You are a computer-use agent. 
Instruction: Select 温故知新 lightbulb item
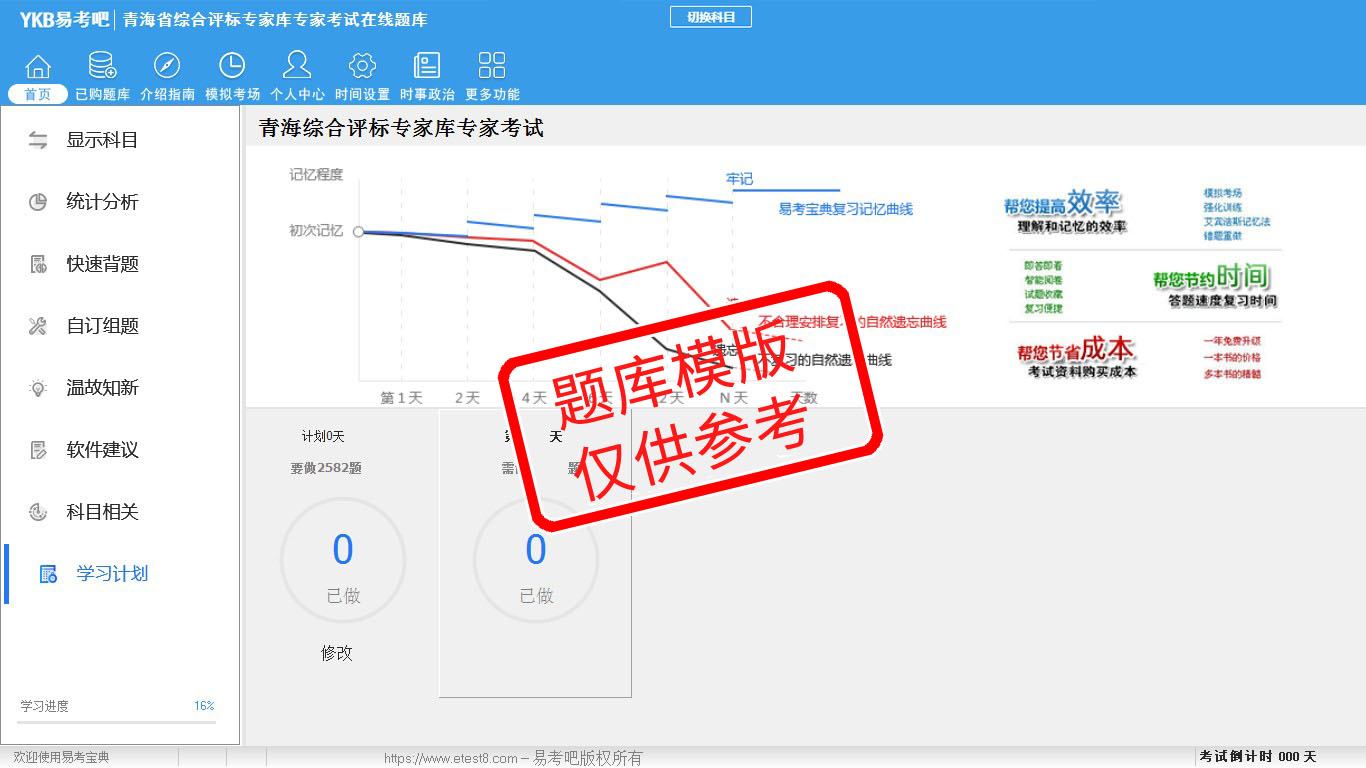click(x=101, y=388)
